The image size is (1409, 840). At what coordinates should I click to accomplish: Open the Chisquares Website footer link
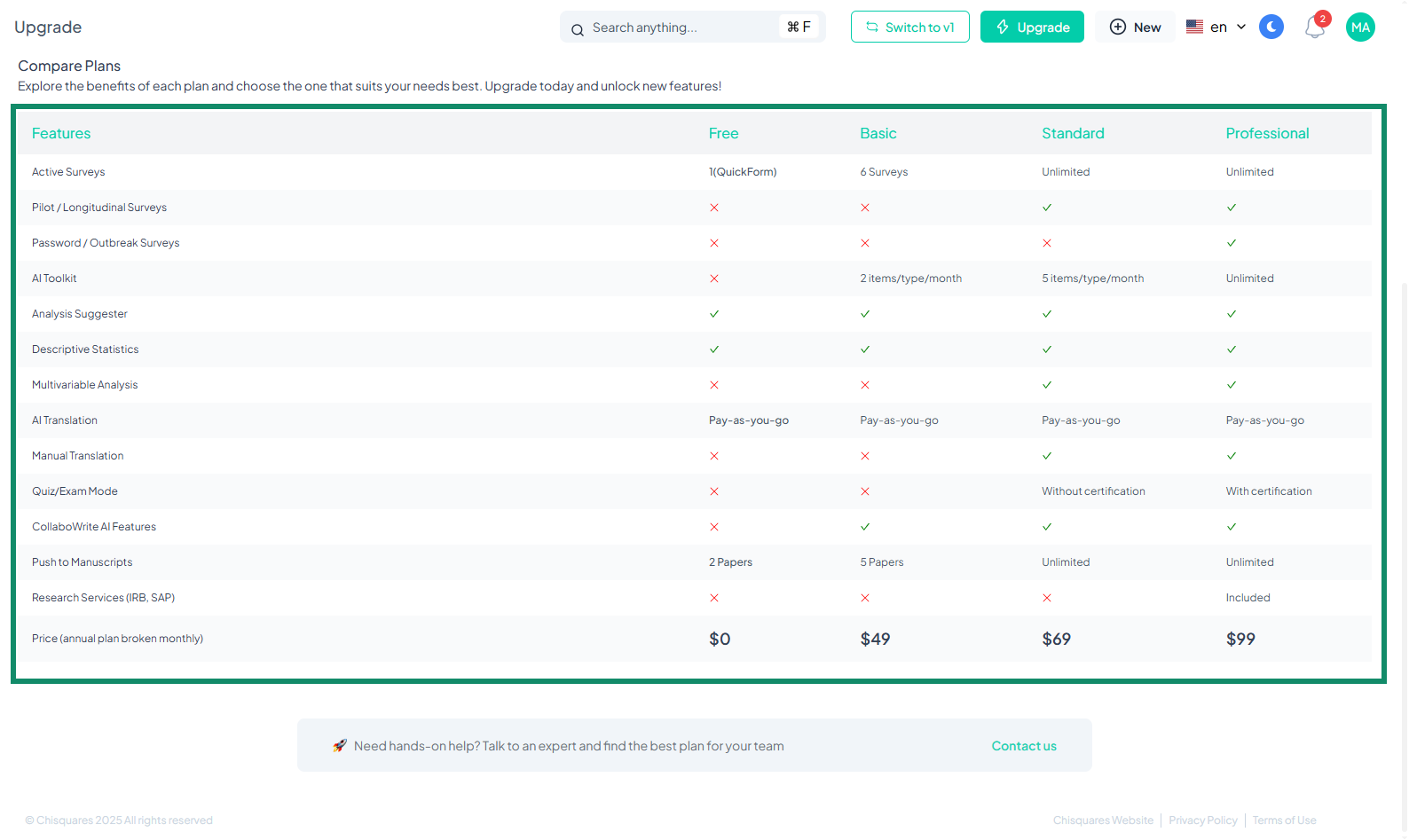click(x=1103, y=820)
